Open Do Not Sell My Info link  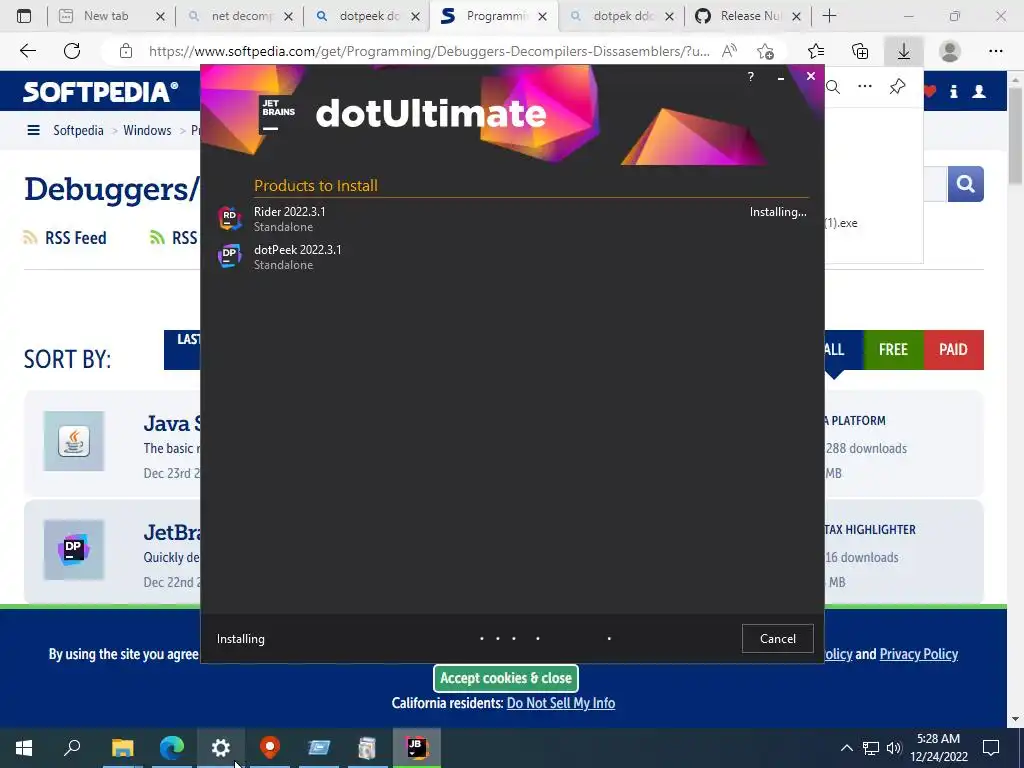[560, 703]
